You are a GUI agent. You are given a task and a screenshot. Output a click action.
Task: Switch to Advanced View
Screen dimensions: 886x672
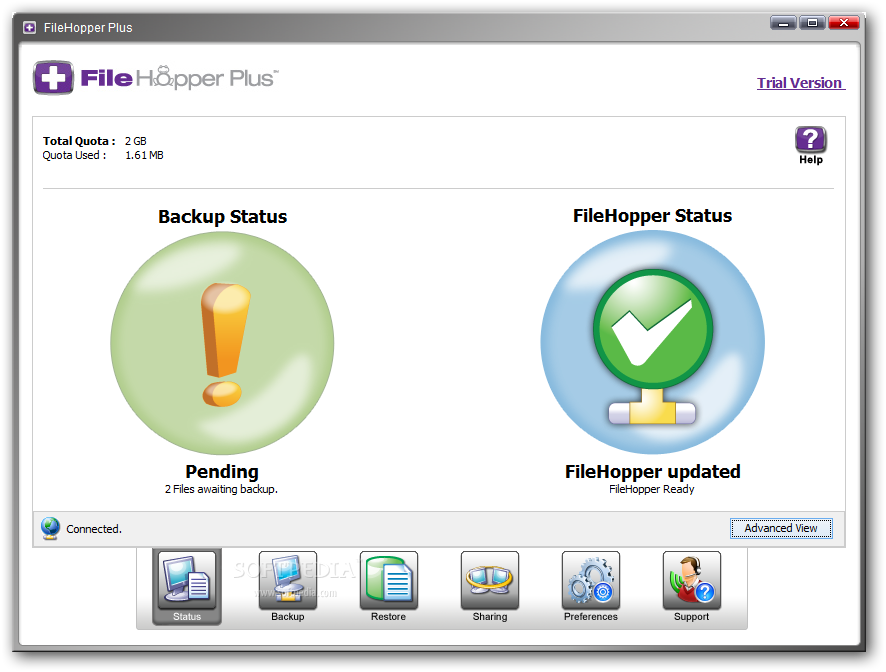781,528
